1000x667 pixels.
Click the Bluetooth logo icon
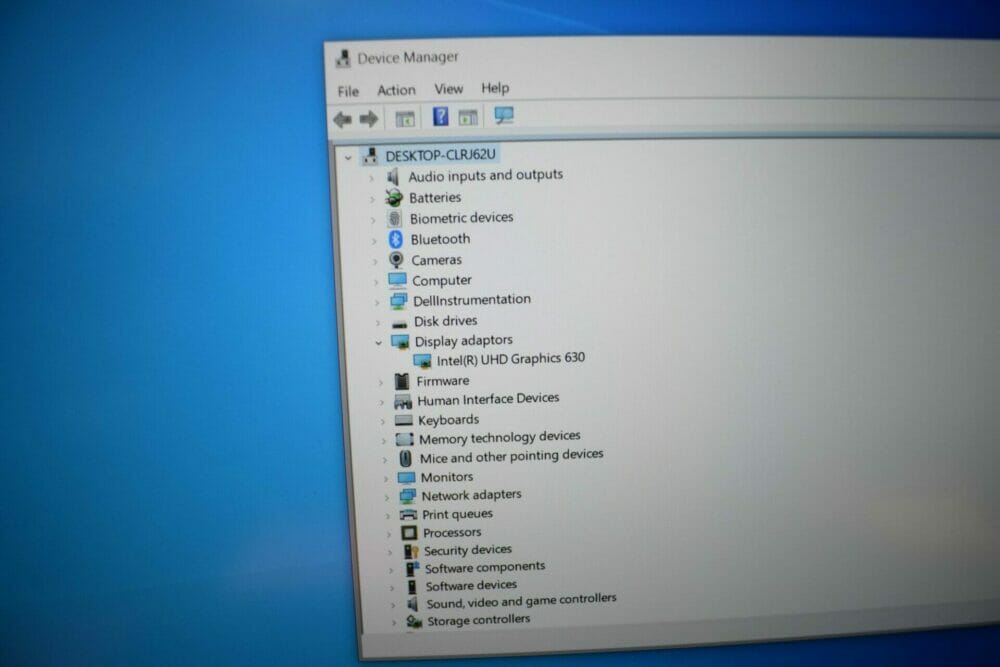click(395, 240)
